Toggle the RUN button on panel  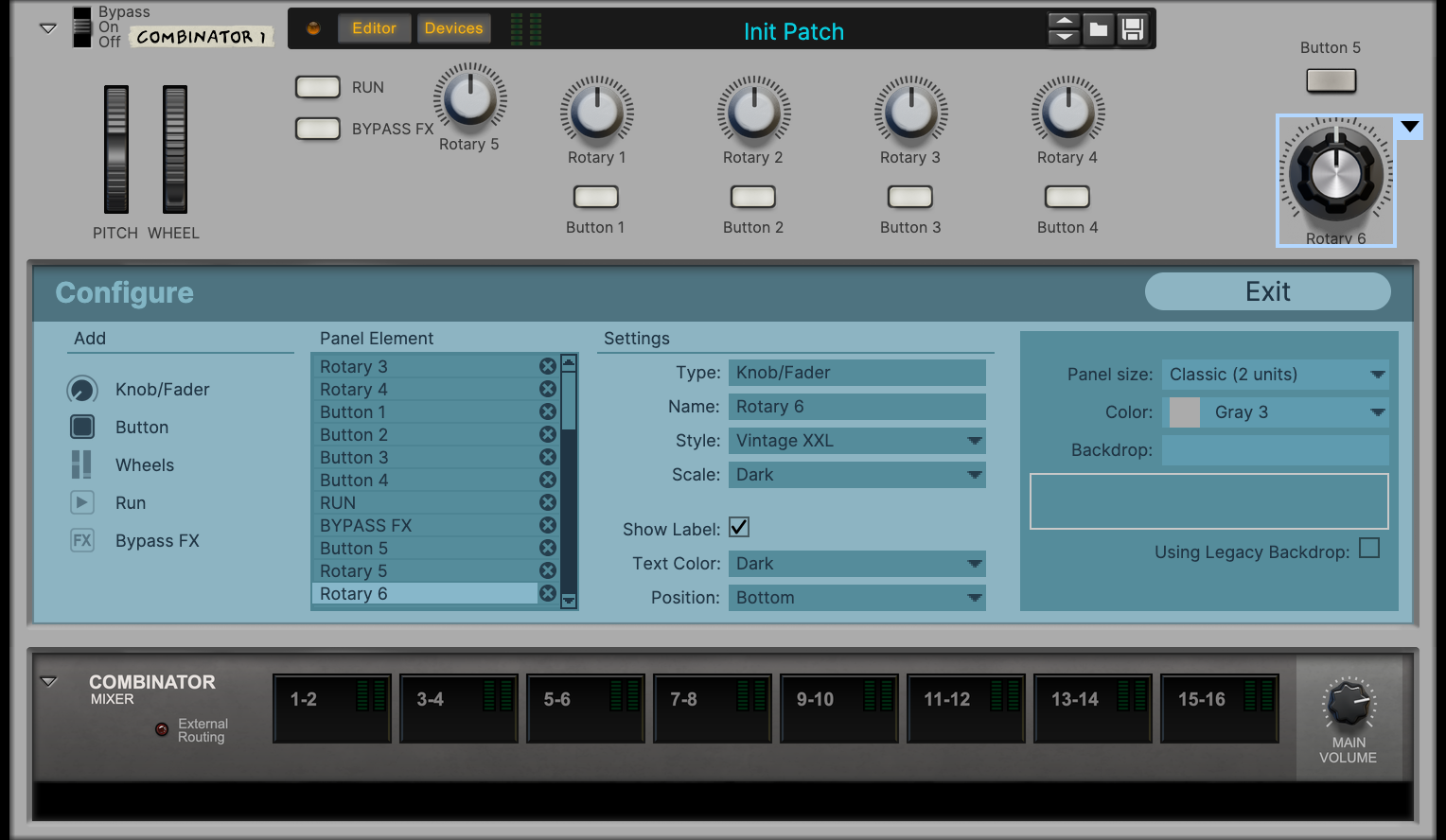tap(318, 87)
